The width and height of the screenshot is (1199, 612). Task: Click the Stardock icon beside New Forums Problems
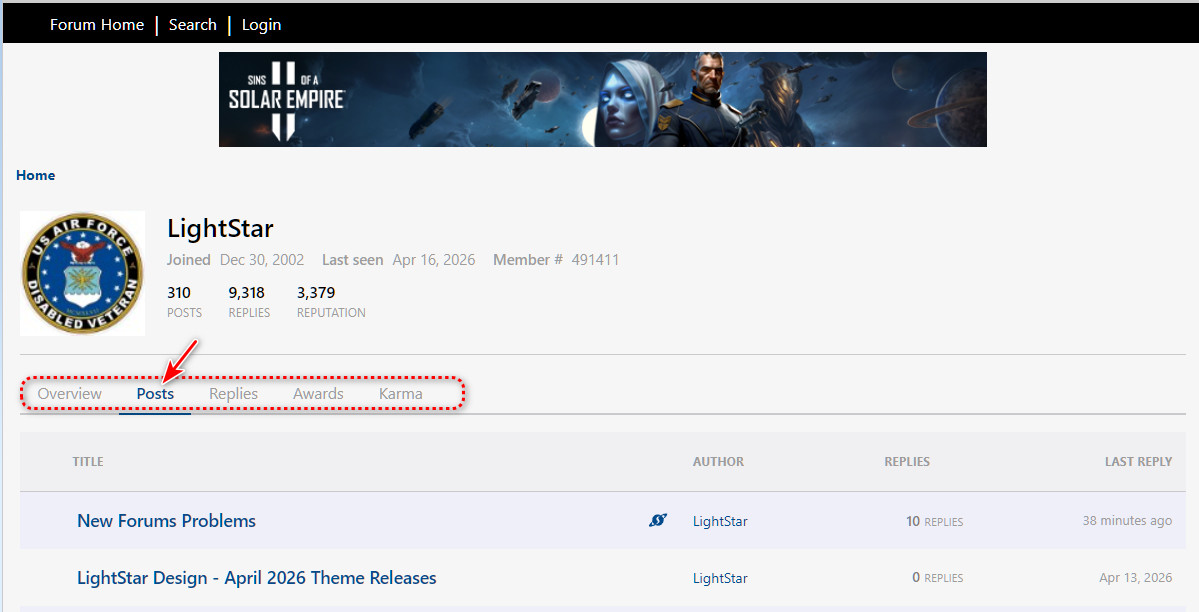coord(658,520)
